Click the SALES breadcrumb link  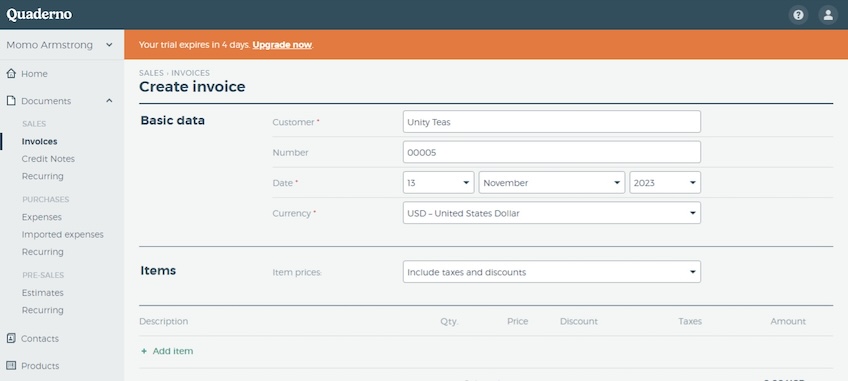coord(151,73)
